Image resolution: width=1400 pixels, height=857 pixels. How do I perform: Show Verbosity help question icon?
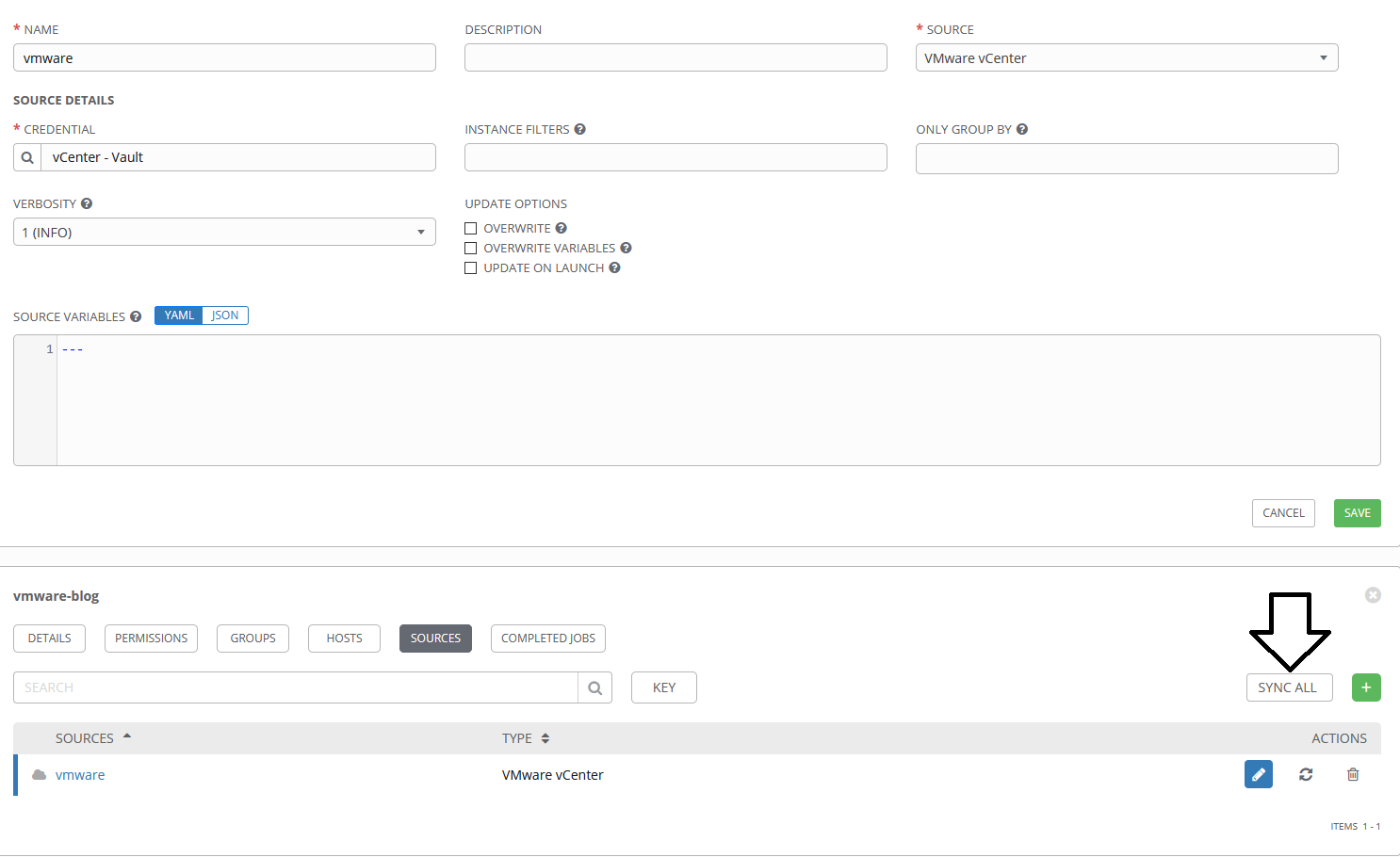tap(87, 203)
